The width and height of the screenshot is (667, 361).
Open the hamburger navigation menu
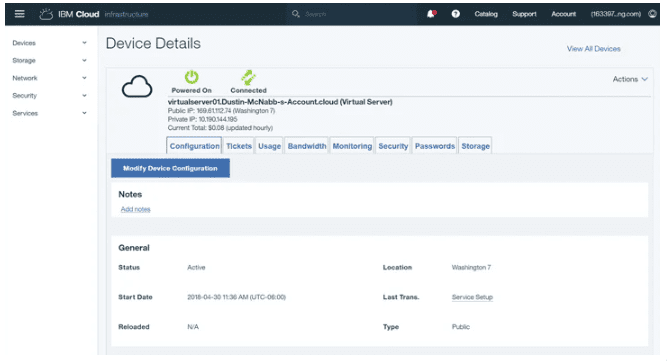click(19, 14)
